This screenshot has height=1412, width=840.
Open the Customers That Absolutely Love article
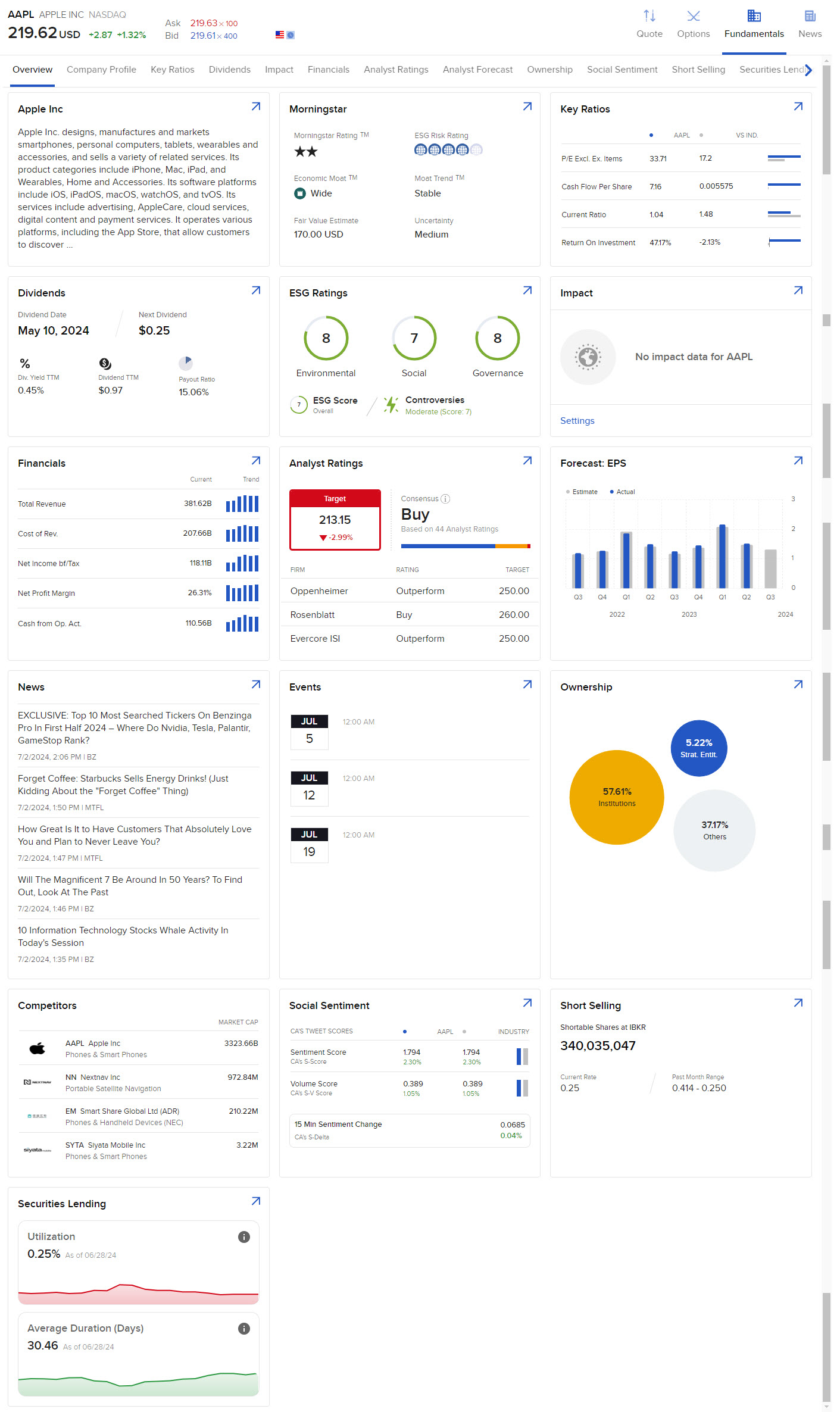(135, 835)
